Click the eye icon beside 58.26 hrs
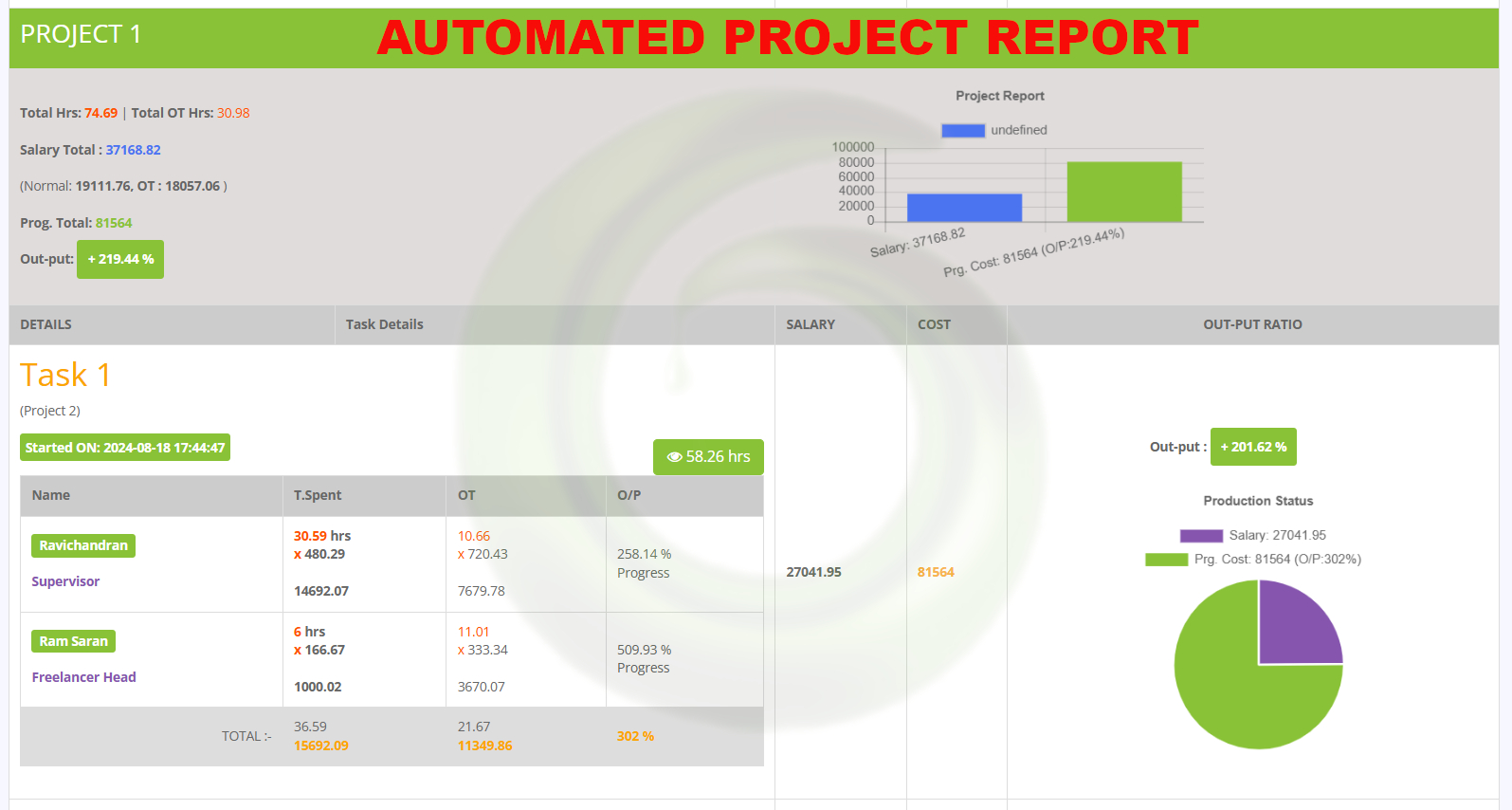Screen dimensions: 1512x810 point(675,457)
